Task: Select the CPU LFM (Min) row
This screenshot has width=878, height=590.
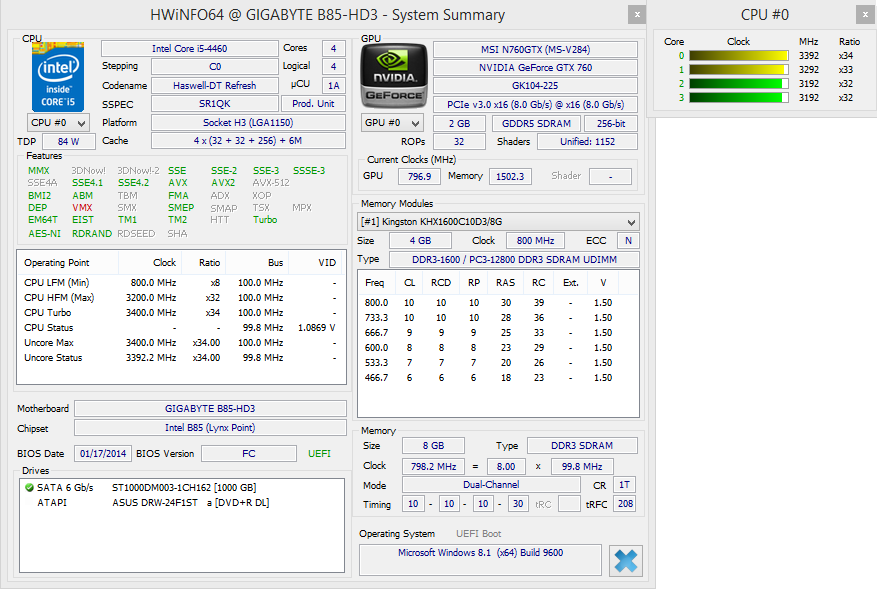Action: click(x=181, y=283)
